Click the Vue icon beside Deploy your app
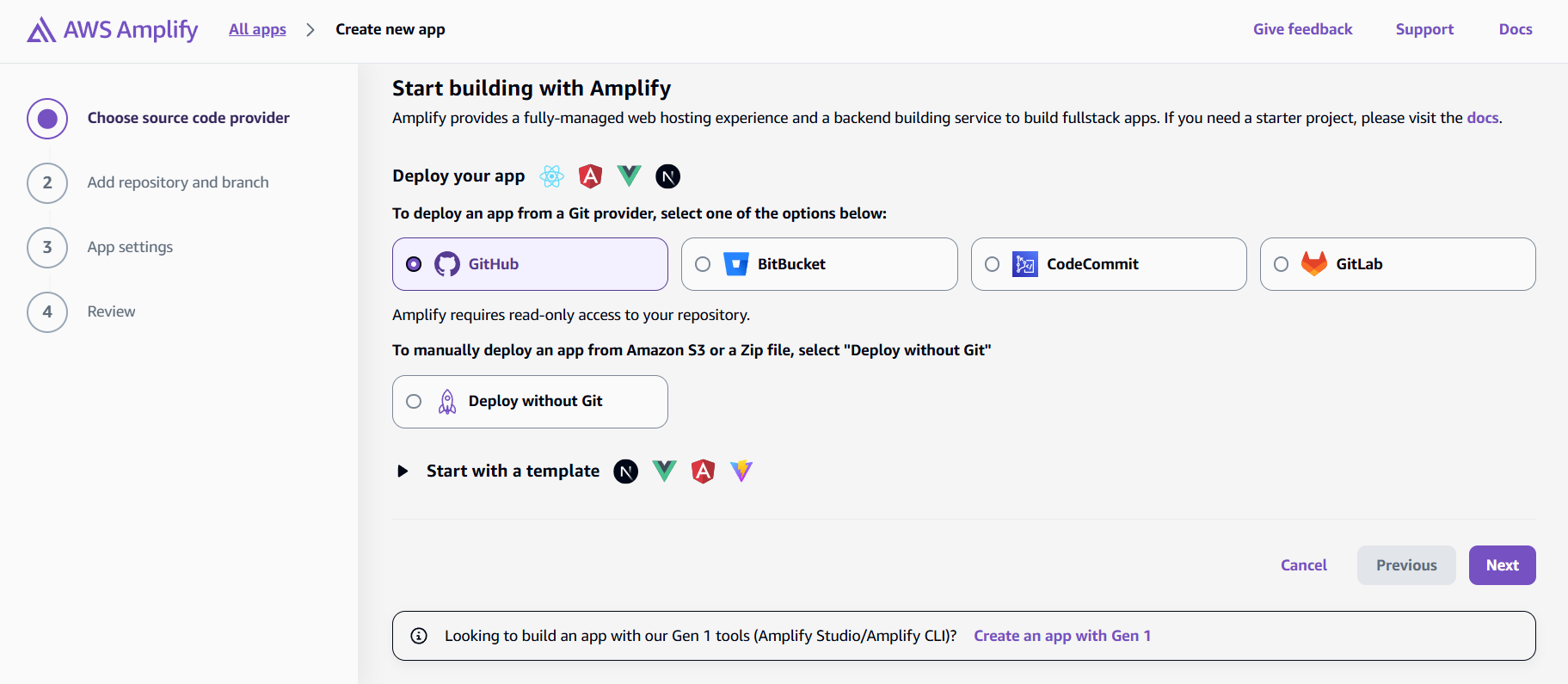Screen dimensions: 1568x684 (630, 176)
